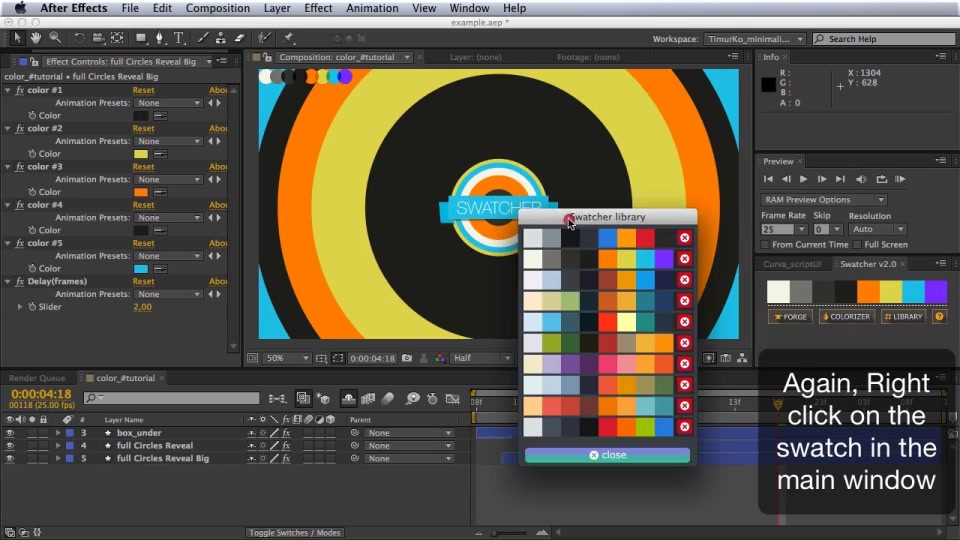Hide the full Circles Reveal layer
The image size is (960, 540).
point(10,446)
